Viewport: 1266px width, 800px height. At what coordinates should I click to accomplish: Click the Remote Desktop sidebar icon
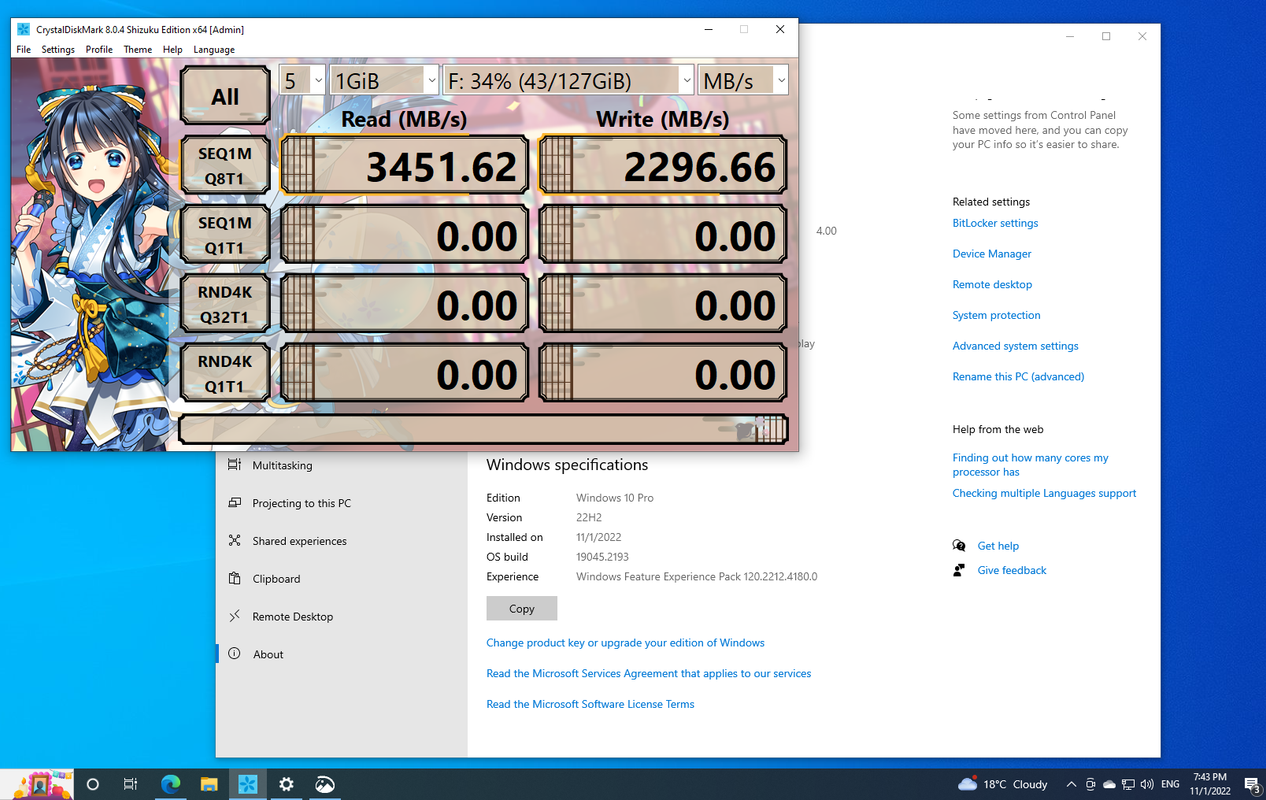[234, 617]
